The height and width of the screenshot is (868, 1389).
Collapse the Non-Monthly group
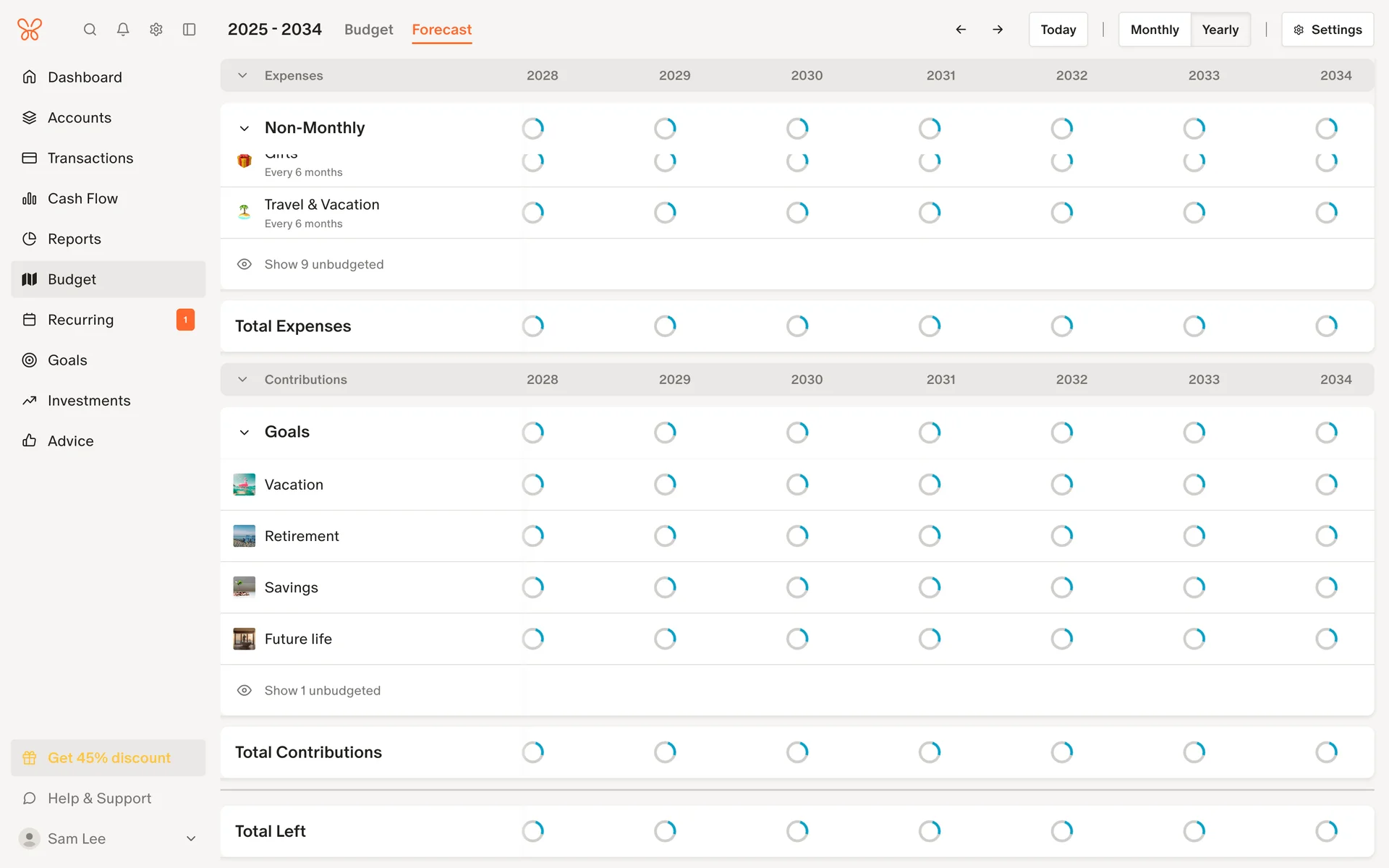coord(245,128)
